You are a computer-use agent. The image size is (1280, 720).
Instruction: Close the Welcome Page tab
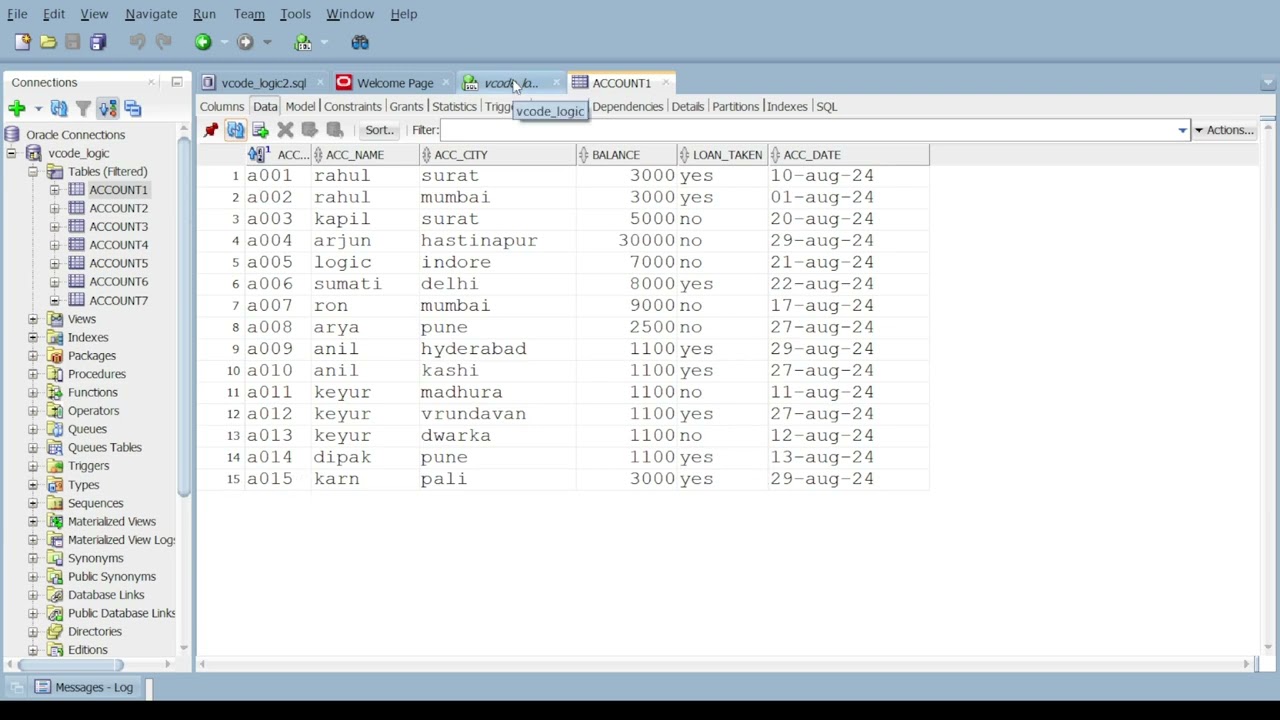446,83
